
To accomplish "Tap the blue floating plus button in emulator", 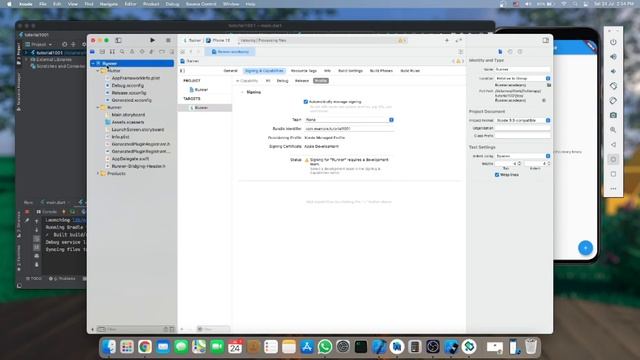I will (585, 248).
